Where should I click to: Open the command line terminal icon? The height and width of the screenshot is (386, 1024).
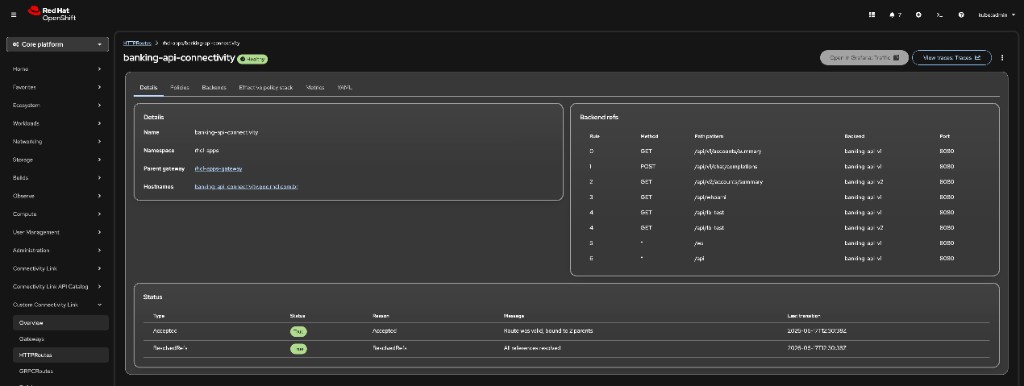point(940,14)
